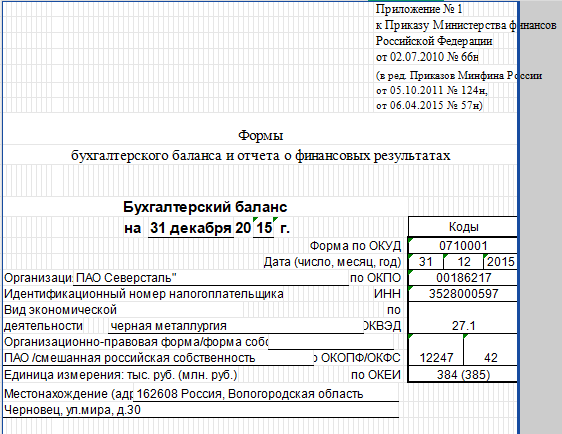
Task: Select the OKVED cell with 27.1
Action: click(x=463, y=318)
